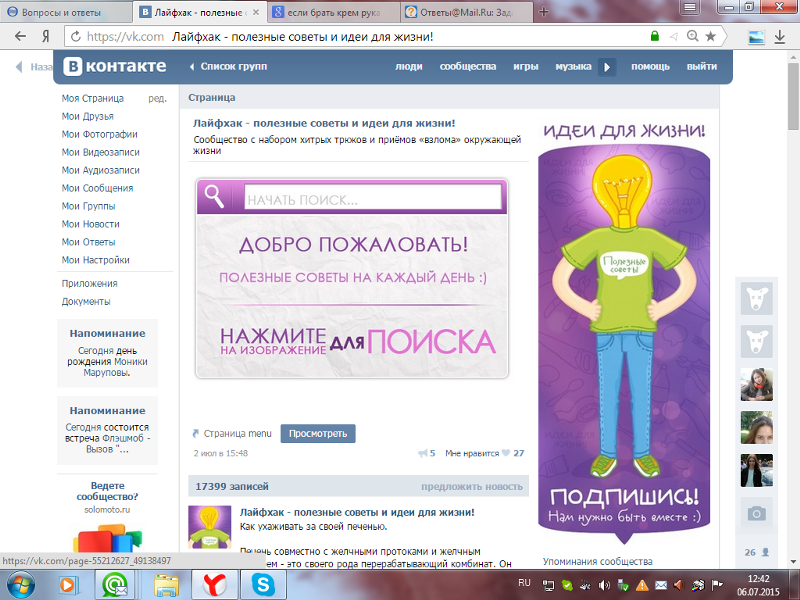Viewport: 800px width, 600px height.
Task: Open Windows Explorer from the taskbar
Action: 166,585
